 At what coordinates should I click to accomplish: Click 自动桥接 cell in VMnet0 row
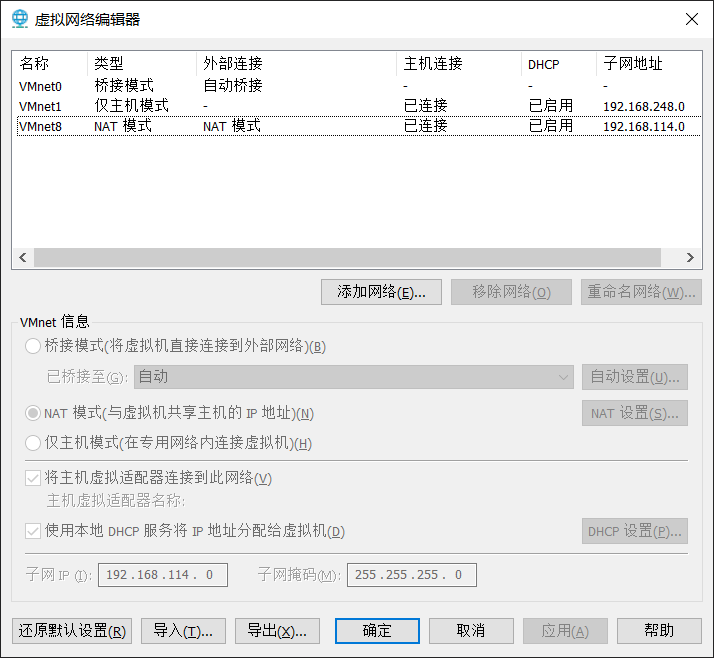pos(233,86)
